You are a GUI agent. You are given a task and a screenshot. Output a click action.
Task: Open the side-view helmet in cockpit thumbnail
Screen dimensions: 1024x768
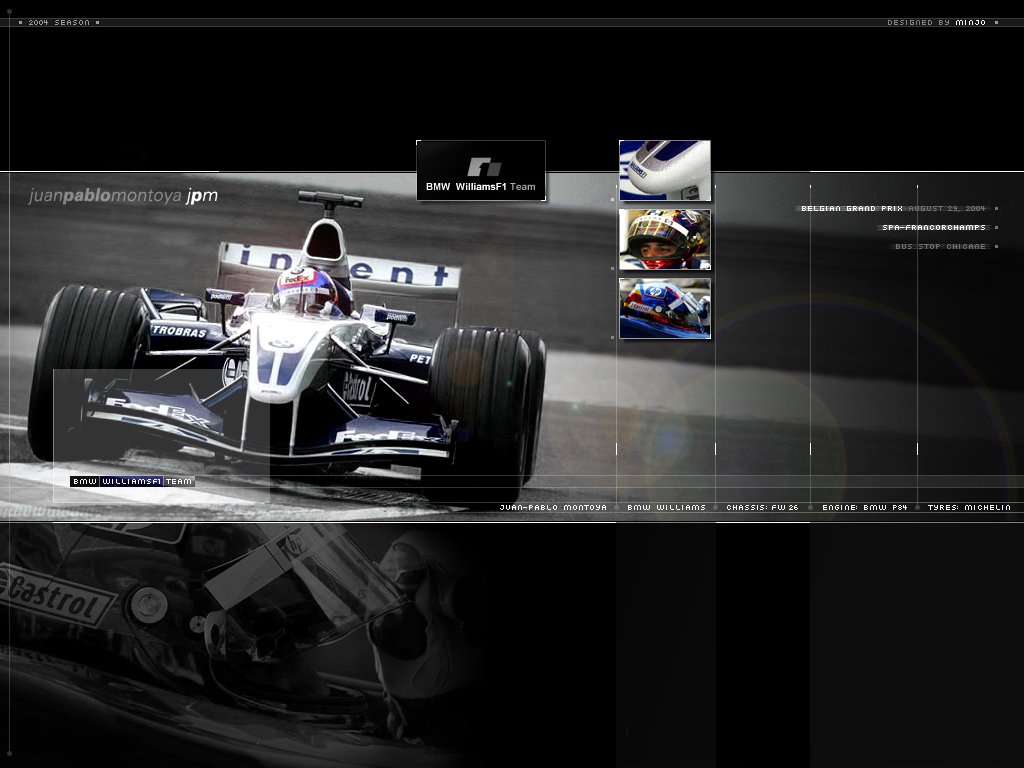(665, 309)
